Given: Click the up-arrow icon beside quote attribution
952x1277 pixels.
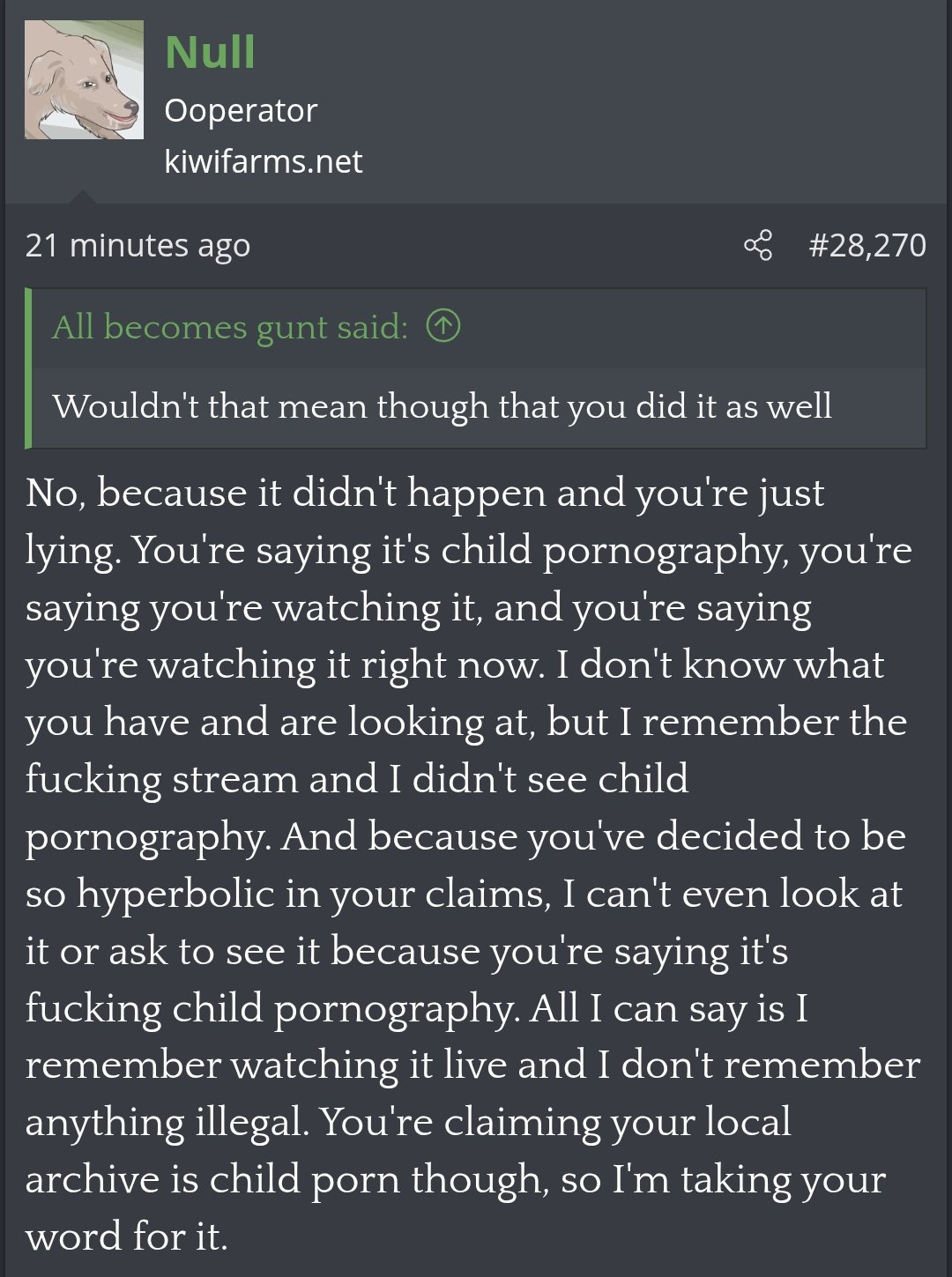Looking at the screenshot, I should 443,326.
